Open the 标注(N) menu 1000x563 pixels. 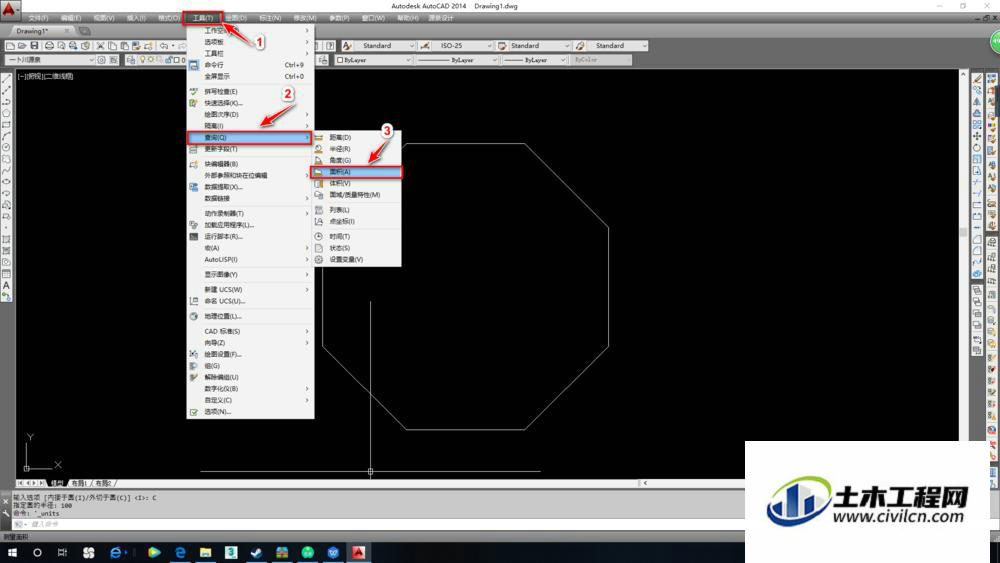[270, 18]
